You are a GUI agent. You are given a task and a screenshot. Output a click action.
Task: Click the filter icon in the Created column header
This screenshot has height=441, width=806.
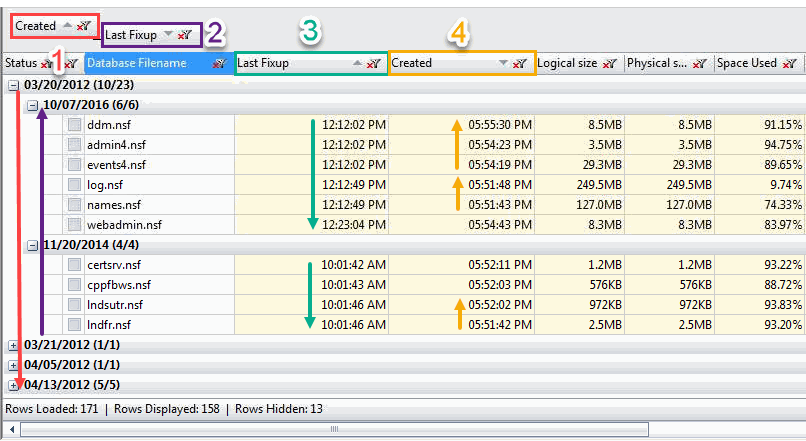point(519,64)
